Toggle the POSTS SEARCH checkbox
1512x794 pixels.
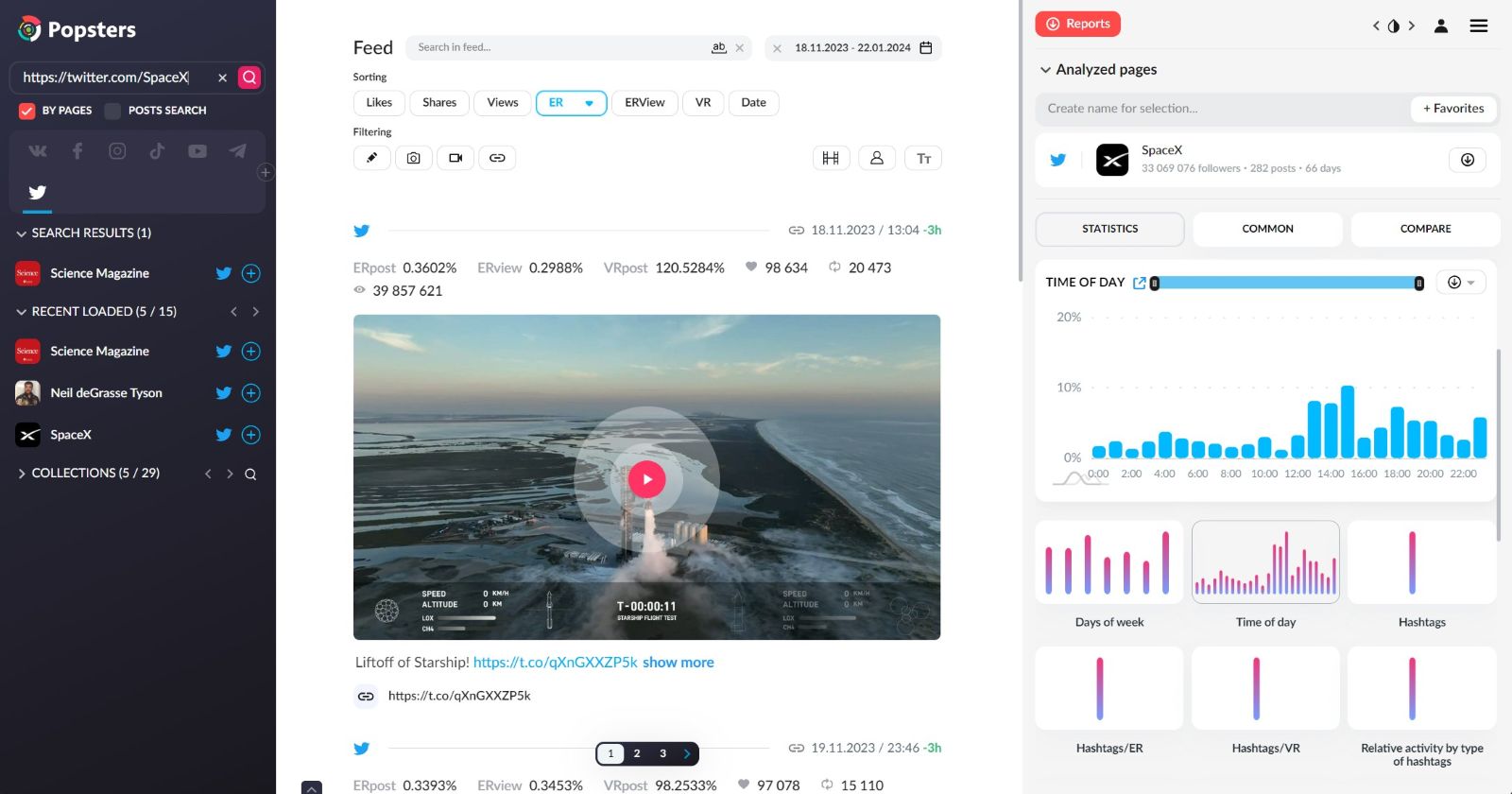(112, 111)
